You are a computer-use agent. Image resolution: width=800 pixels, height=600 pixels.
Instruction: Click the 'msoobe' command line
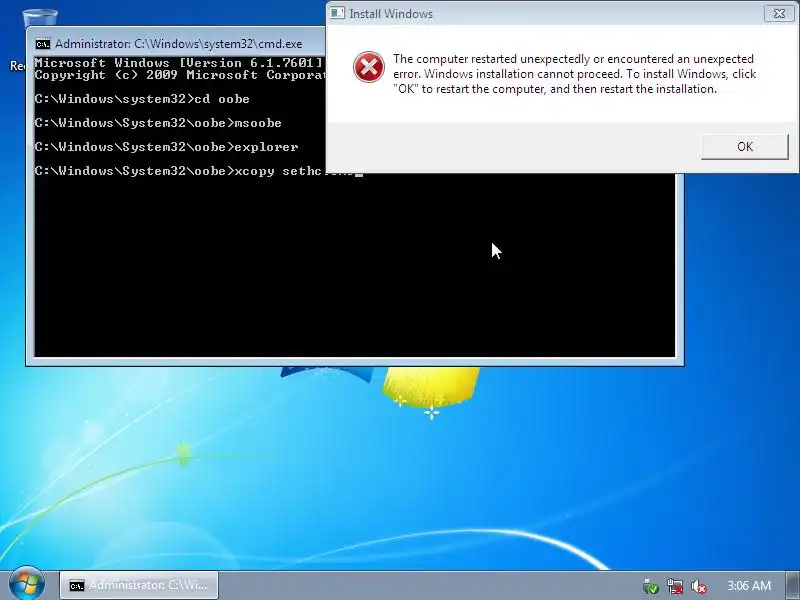coord(158,123)
